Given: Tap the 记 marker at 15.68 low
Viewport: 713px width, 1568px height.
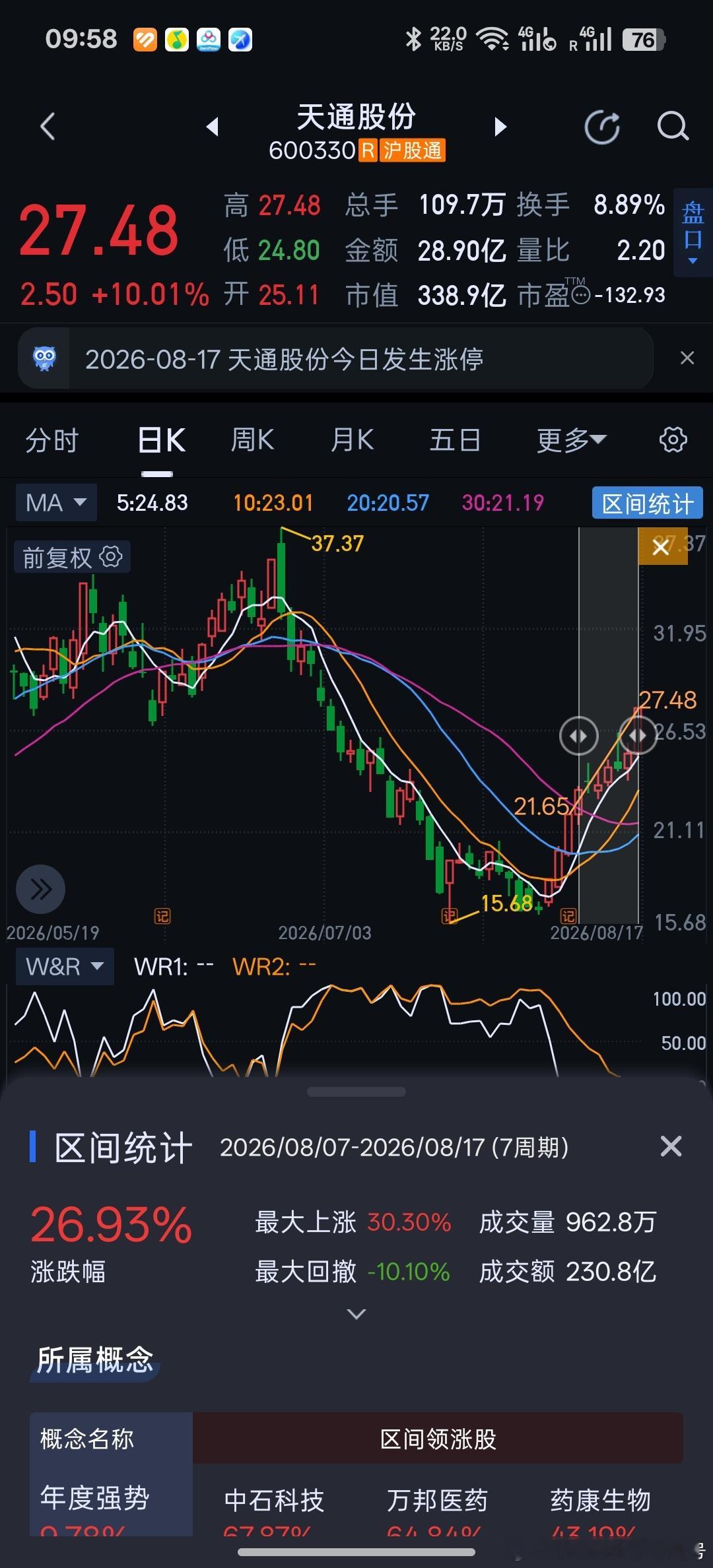Looking at the screenshot, I should tap(450, 916).
